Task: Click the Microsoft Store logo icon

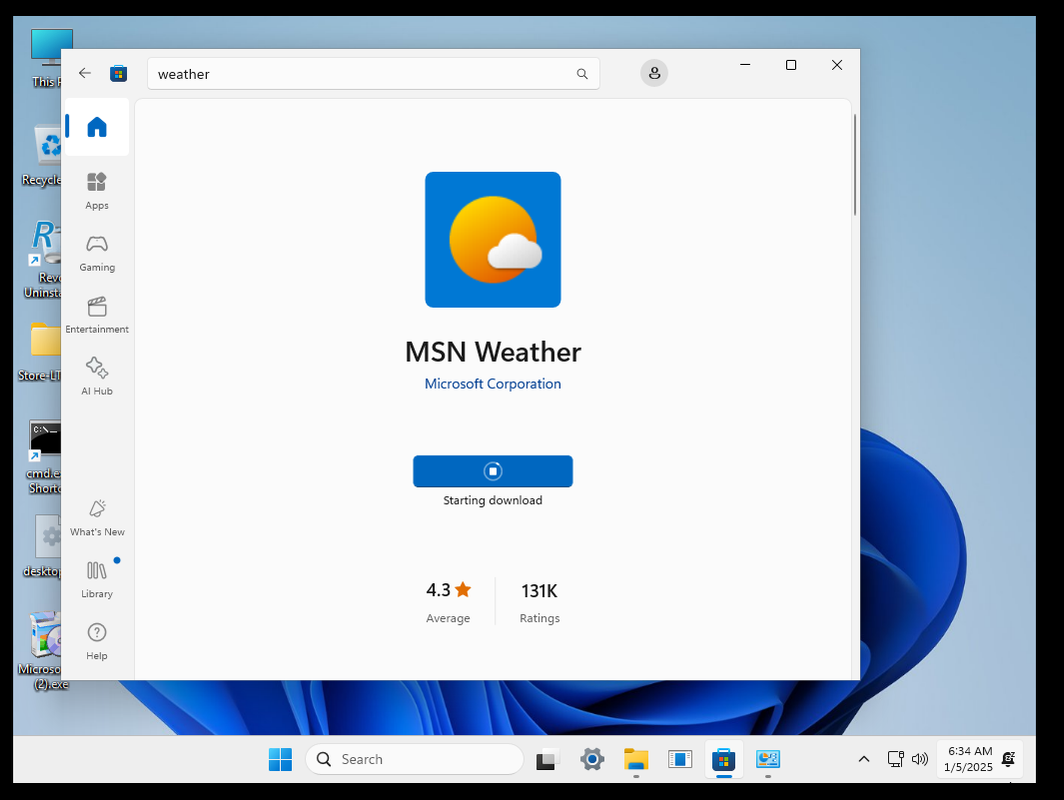Action: (119, 73)
